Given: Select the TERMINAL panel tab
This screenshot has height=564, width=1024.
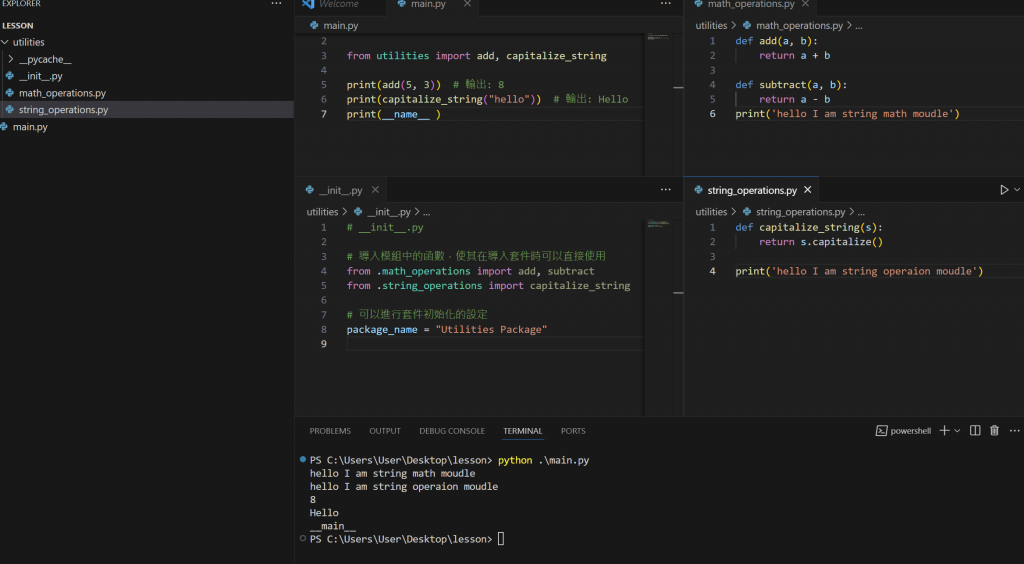Looking at the screenshot, I should [x=522, y=431].
